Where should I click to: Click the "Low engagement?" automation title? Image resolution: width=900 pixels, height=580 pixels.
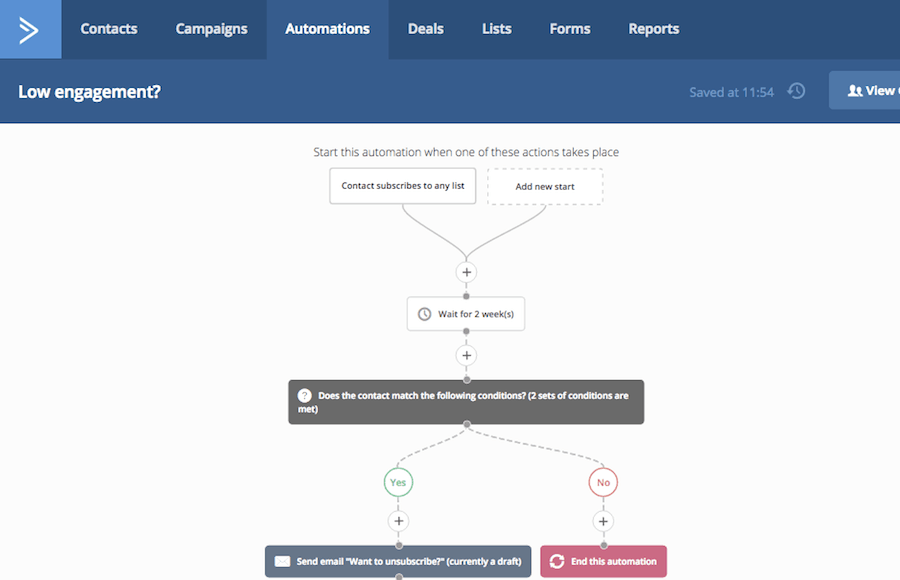tap(90, 92)
